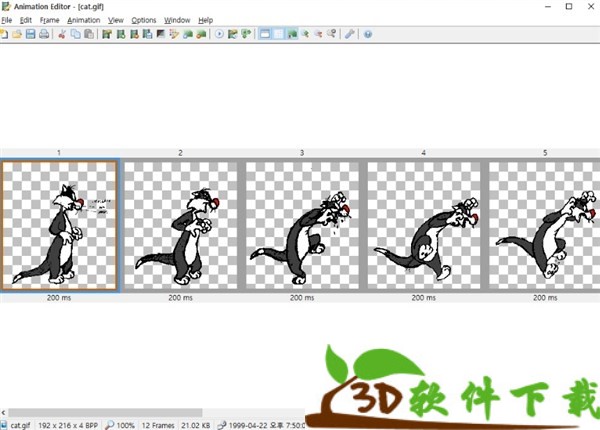Click the frame number label 4

(424, 153)
